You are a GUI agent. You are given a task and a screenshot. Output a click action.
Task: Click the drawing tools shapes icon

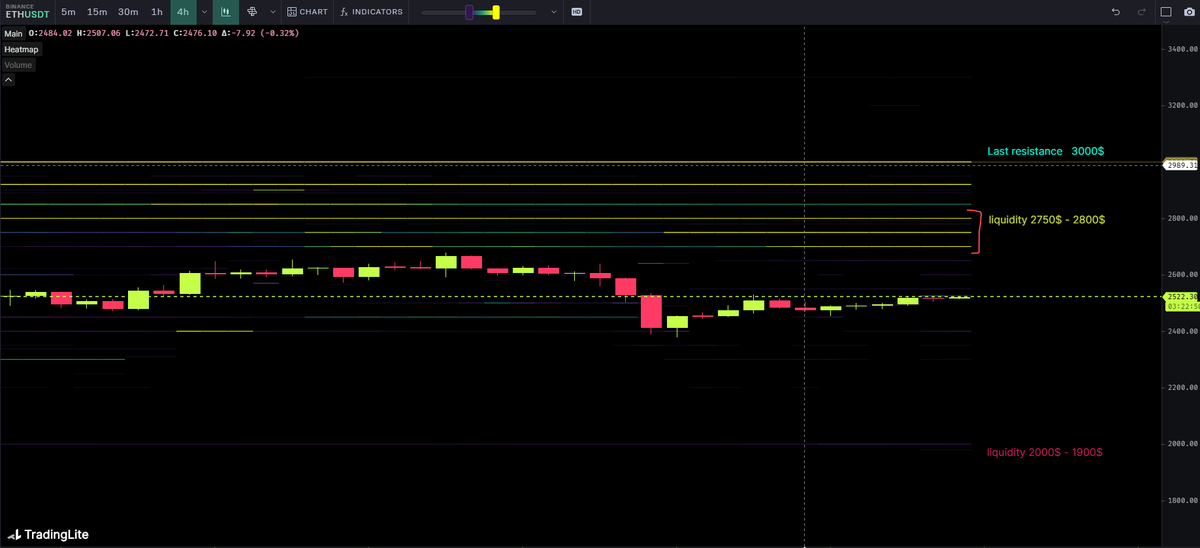[x=252, y=12]
